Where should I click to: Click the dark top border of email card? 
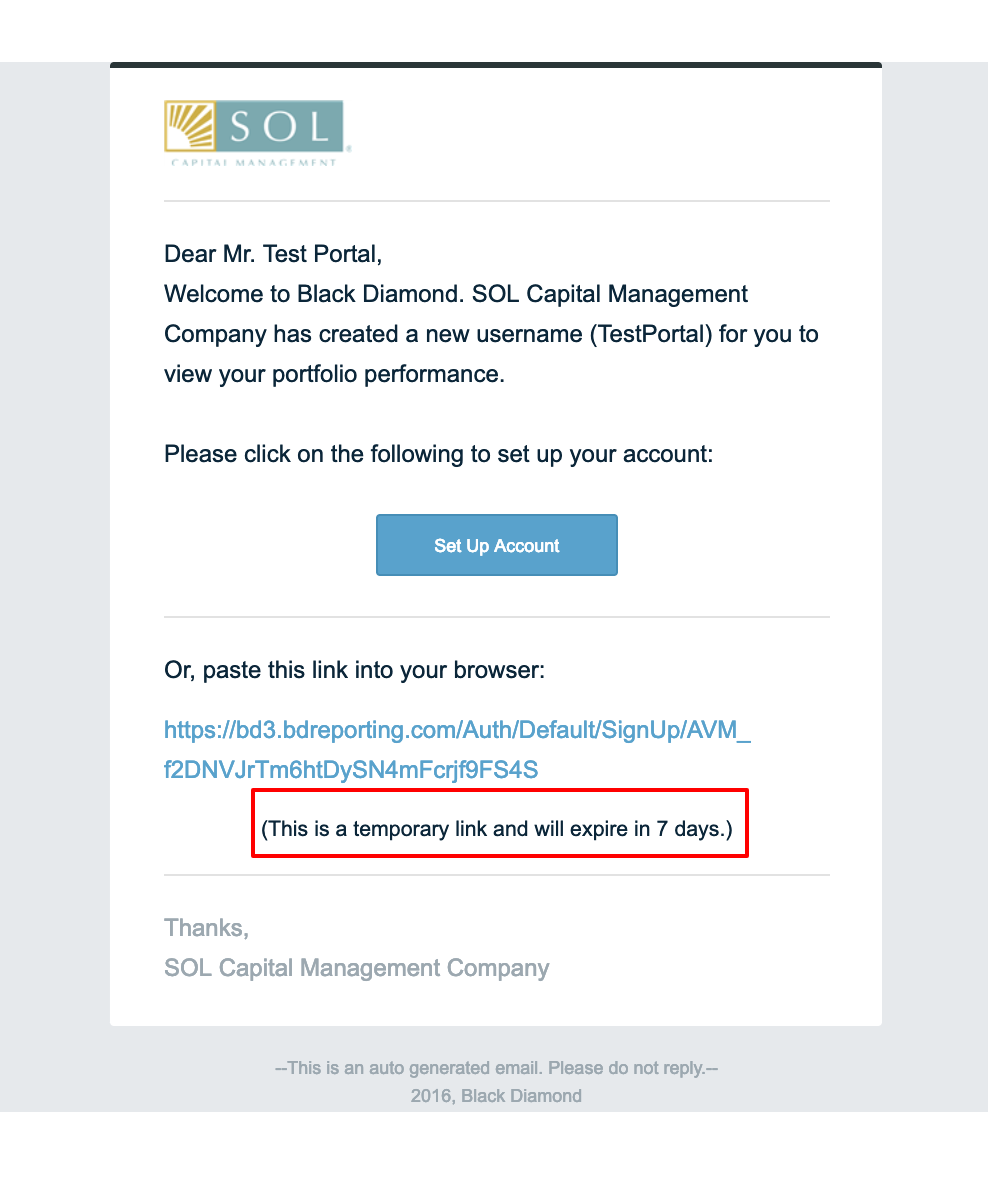pyautogui.click(x=496, y=65)
